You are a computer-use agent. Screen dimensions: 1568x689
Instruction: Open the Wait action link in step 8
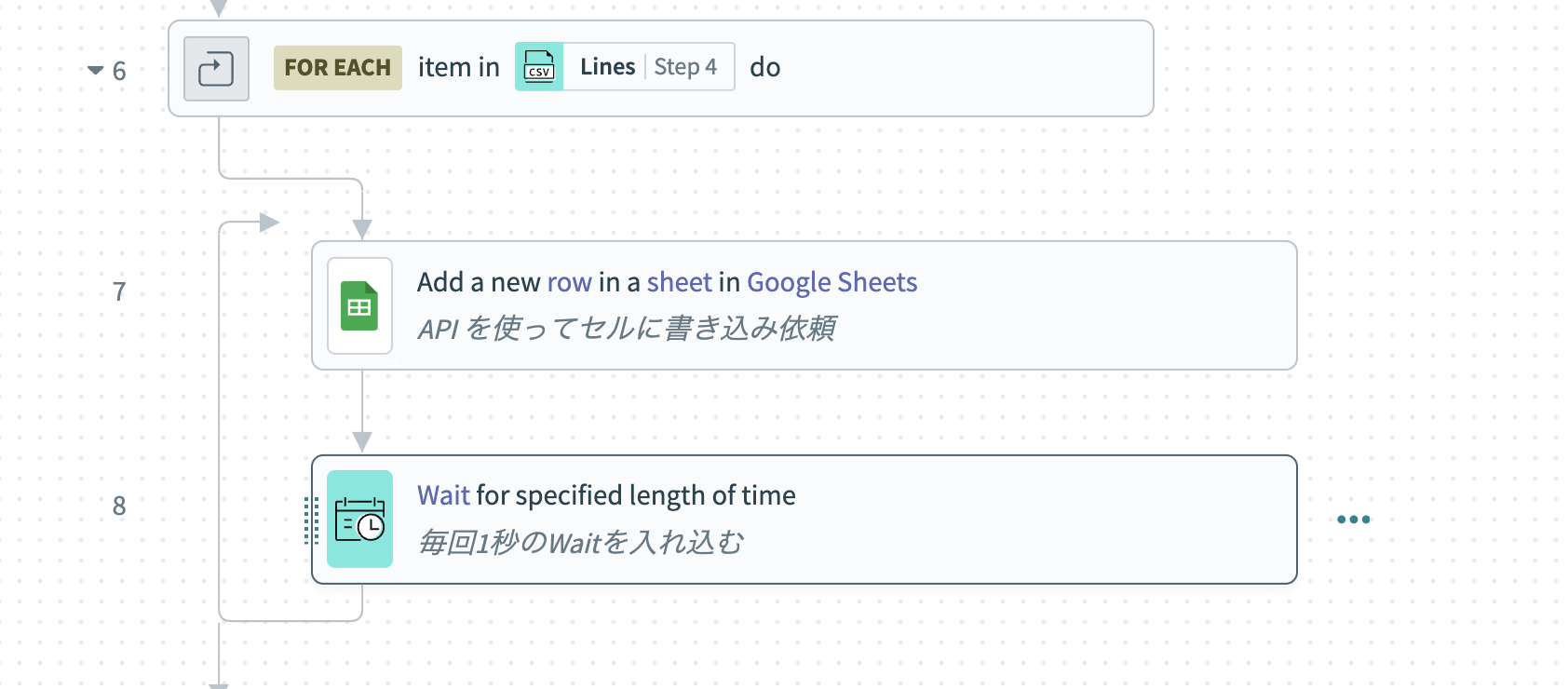[443, 494]
